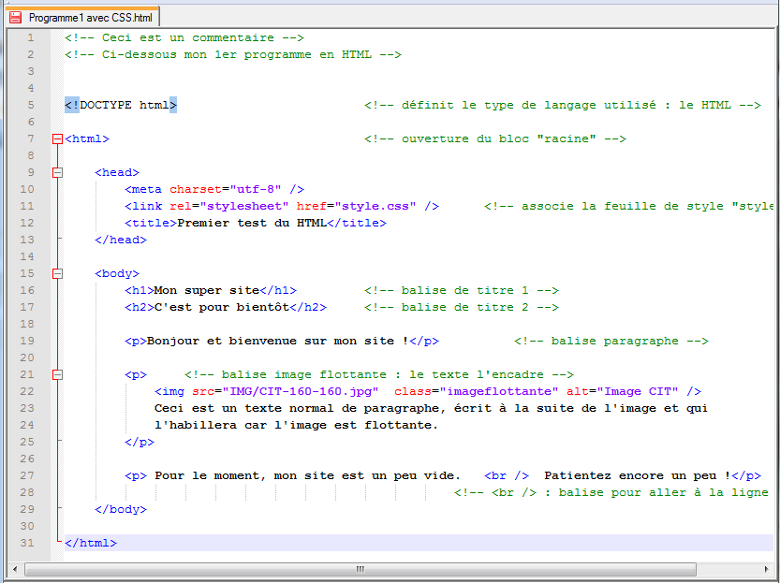Viewport: 780px width, 583px height.
Task: Click the red save-state icon on the file tab
Action: coord(15,17)
